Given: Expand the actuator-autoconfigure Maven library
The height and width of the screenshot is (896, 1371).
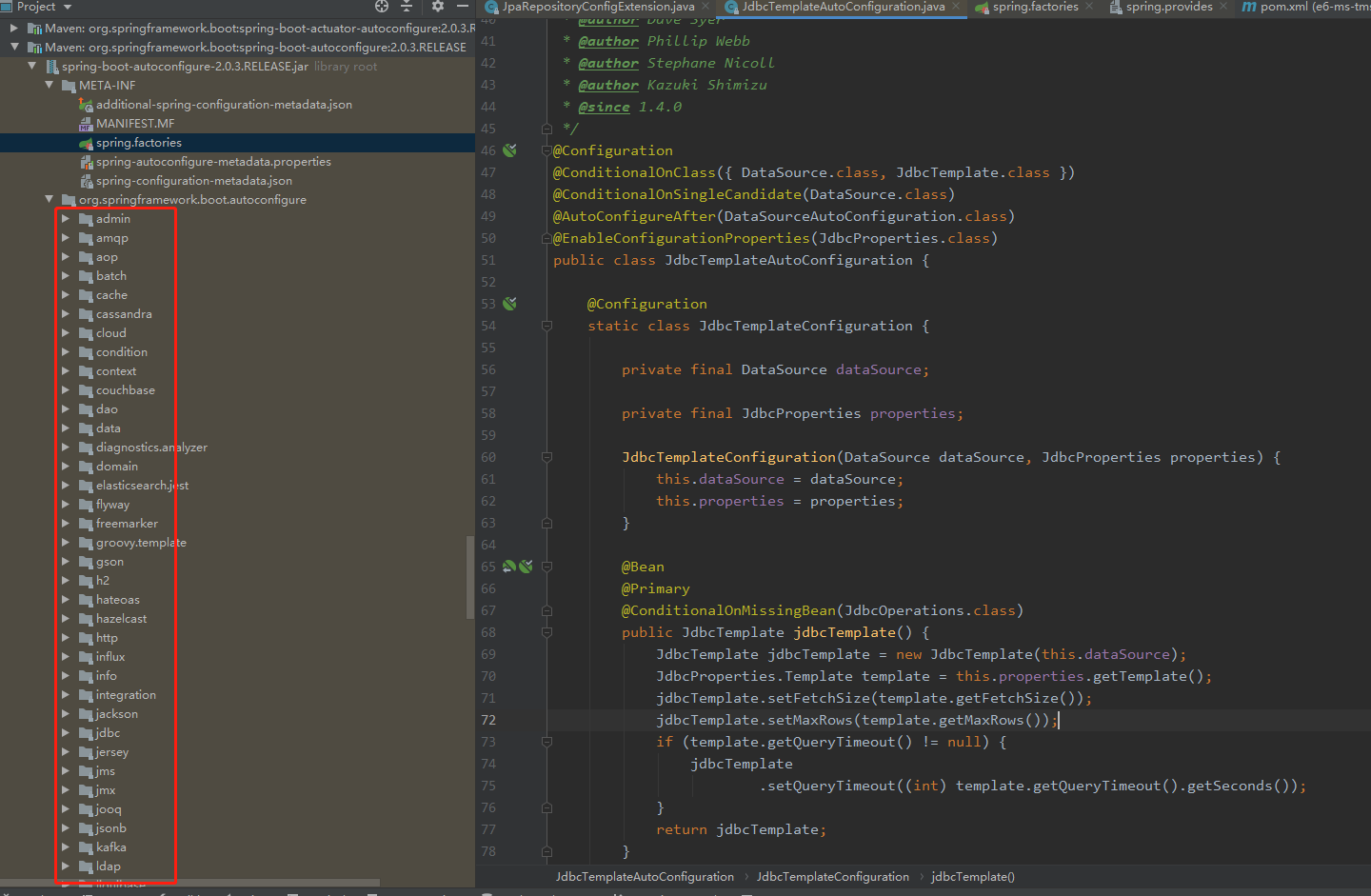Looking at the screenshot, I should [x=14, y=29].
